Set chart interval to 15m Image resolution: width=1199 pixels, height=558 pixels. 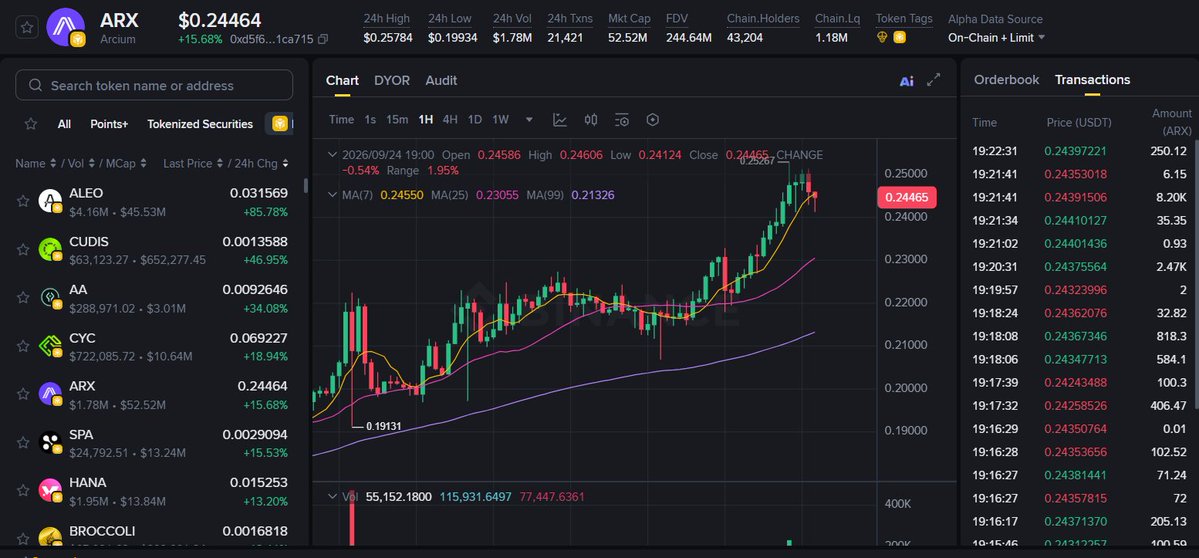397,120
